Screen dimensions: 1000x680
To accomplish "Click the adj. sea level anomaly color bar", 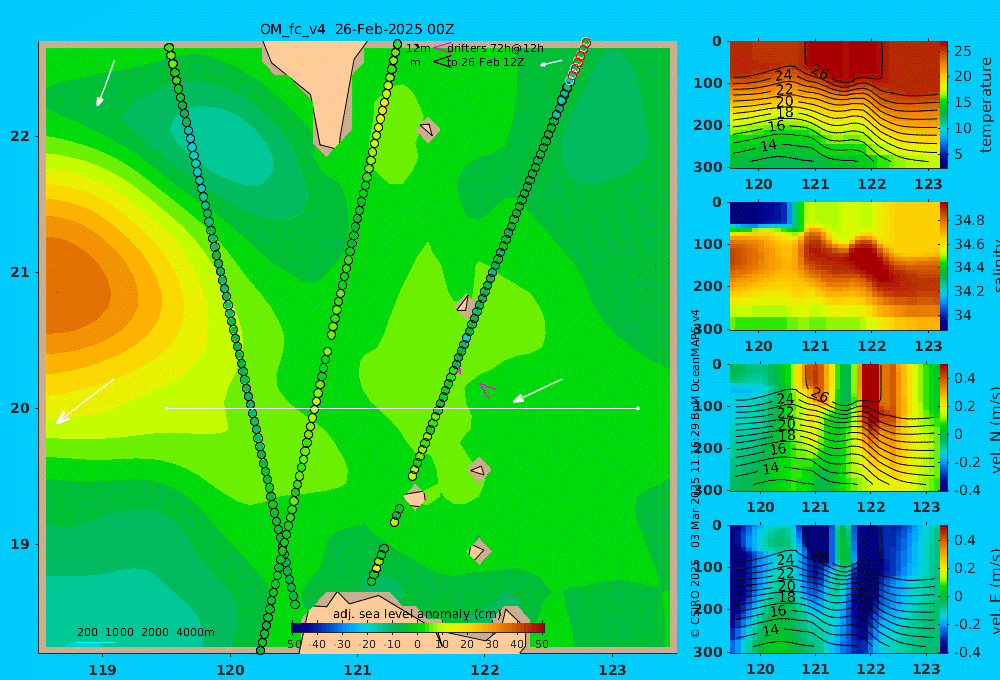I will click(x=418, y=628).
